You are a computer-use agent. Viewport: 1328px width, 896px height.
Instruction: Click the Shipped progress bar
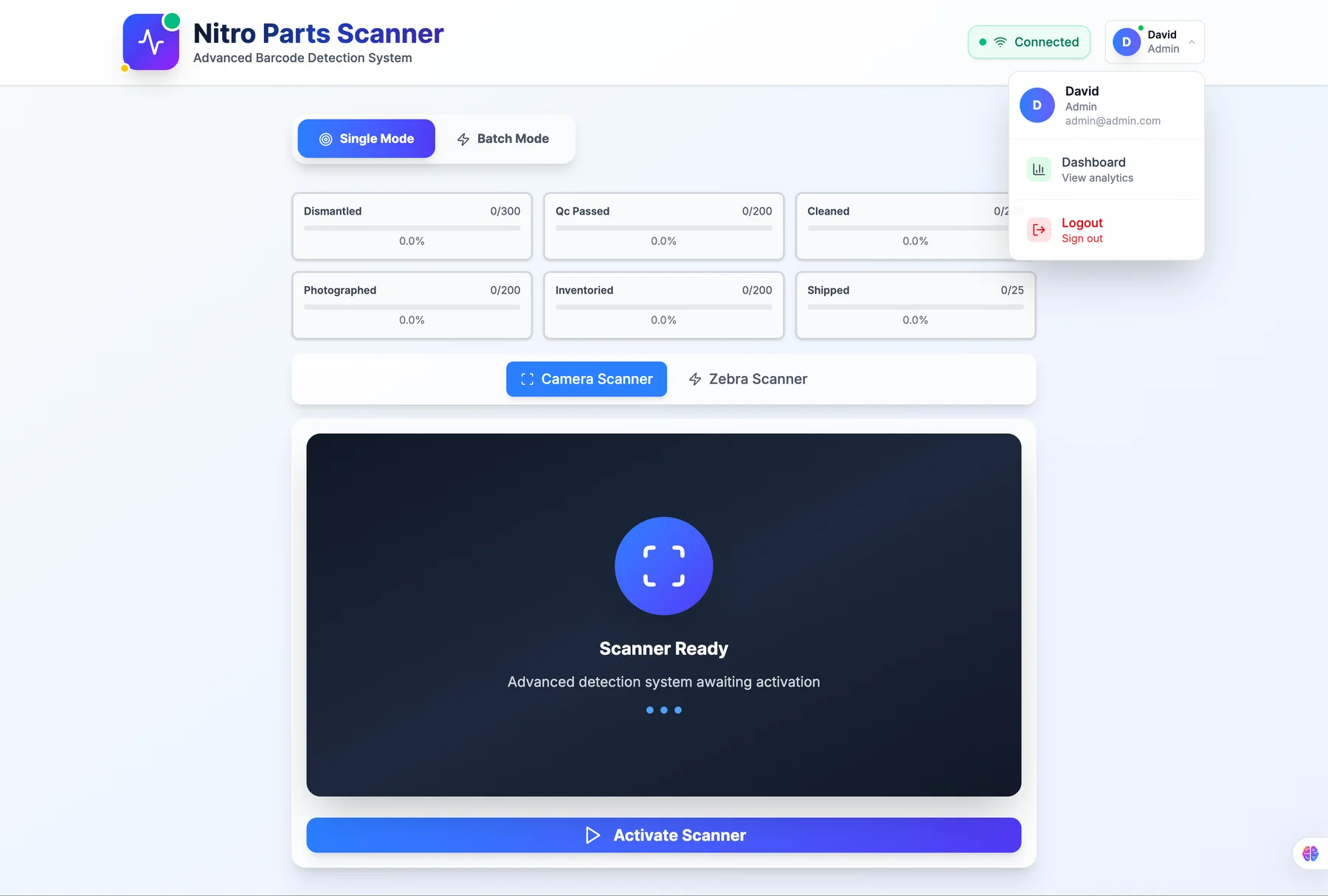pos(916,307)
